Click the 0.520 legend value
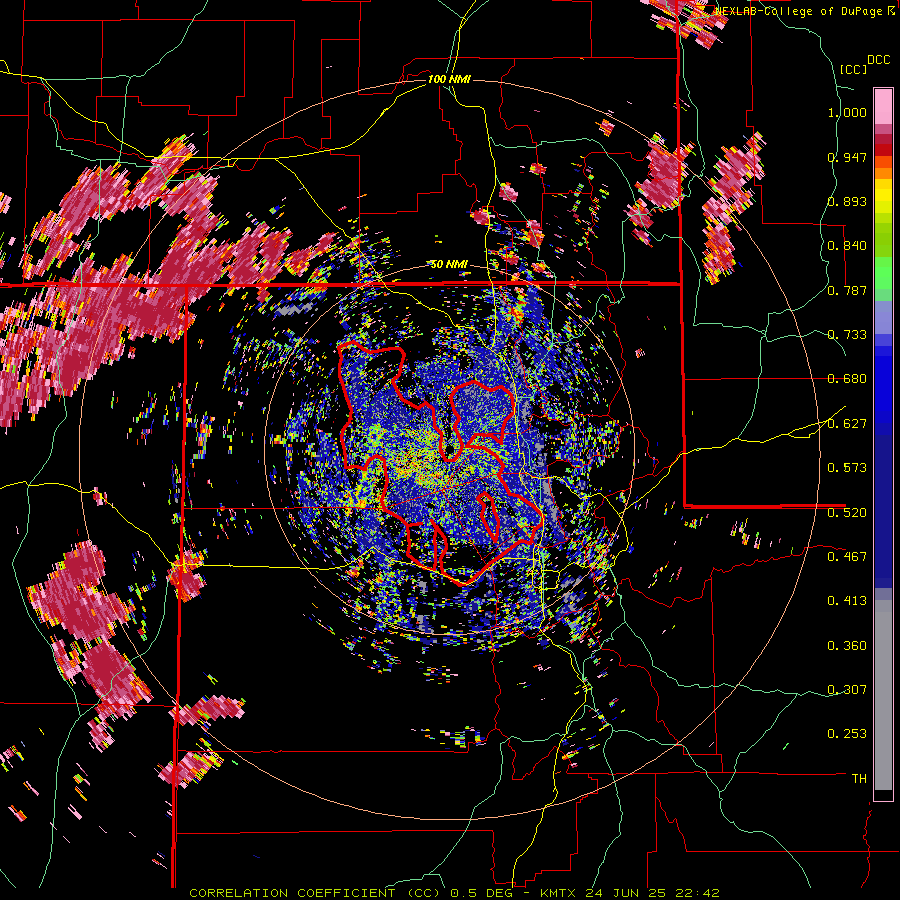Screen dimensions: 900x900 click(847, 512)
